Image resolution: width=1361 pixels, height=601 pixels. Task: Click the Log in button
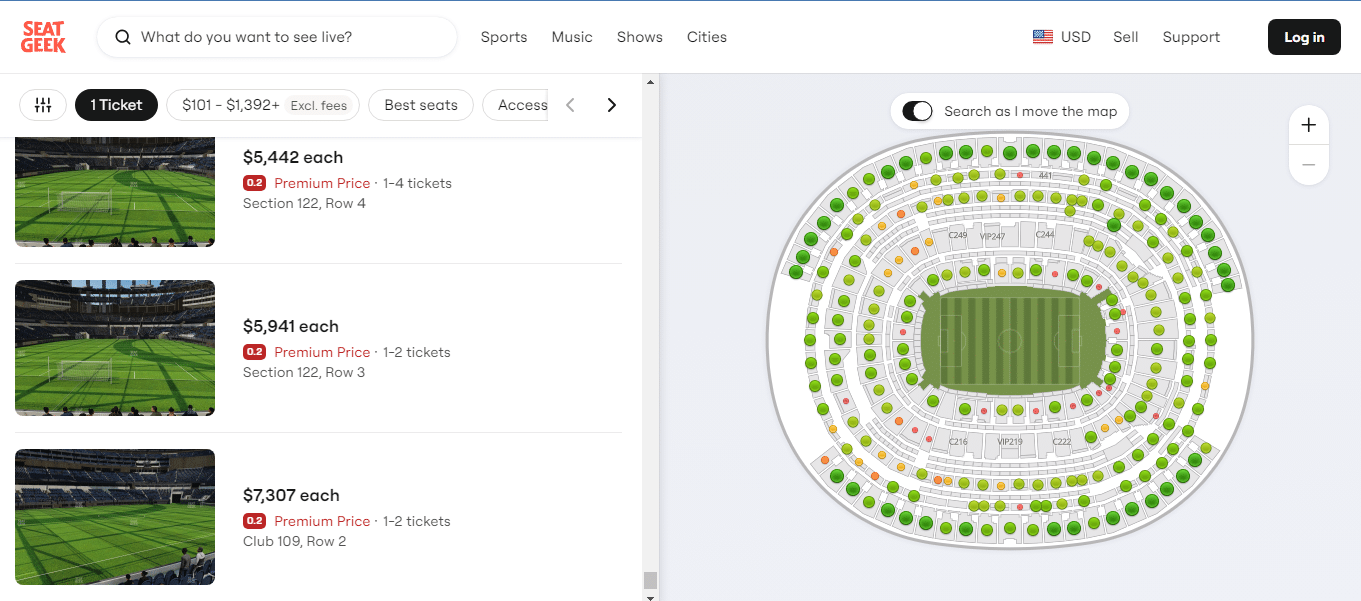coord(1304,37)
